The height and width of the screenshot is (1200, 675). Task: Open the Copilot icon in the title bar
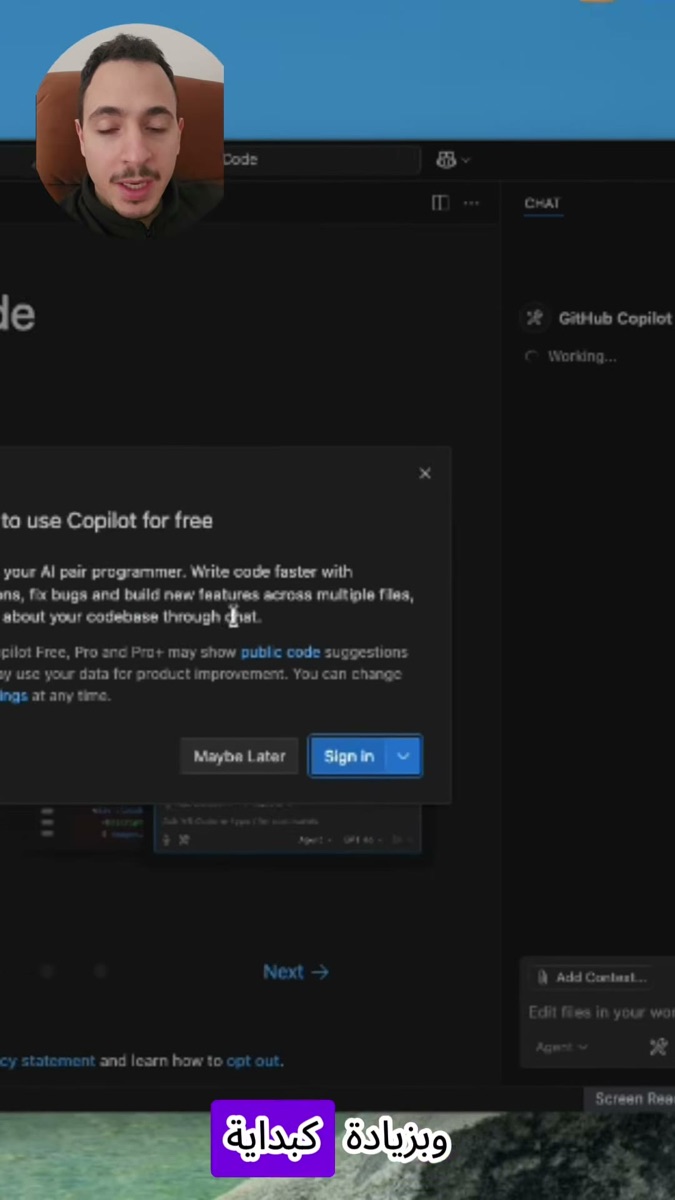coord(446,160)
